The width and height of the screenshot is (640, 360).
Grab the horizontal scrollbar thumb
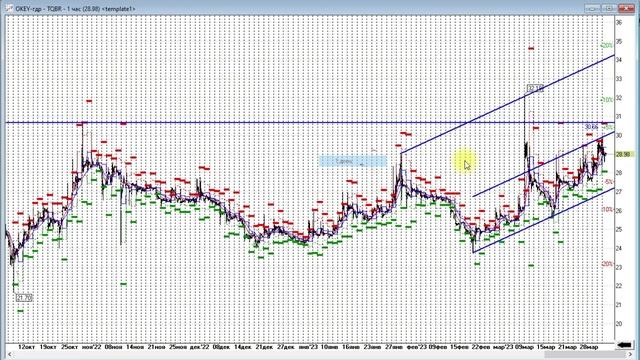(584, 355)
